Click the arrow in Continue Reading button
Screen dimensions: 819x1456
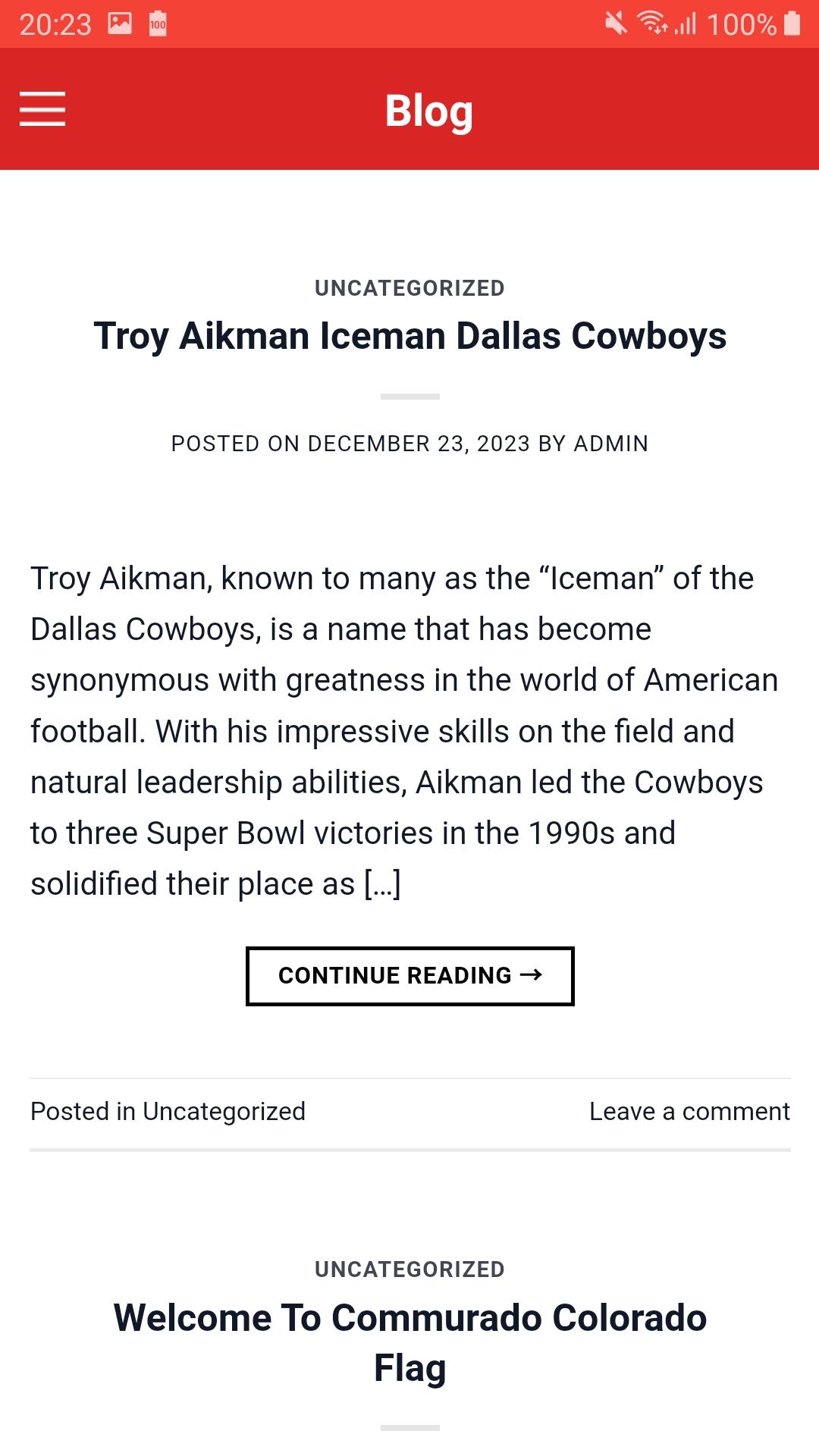[532, 974]
